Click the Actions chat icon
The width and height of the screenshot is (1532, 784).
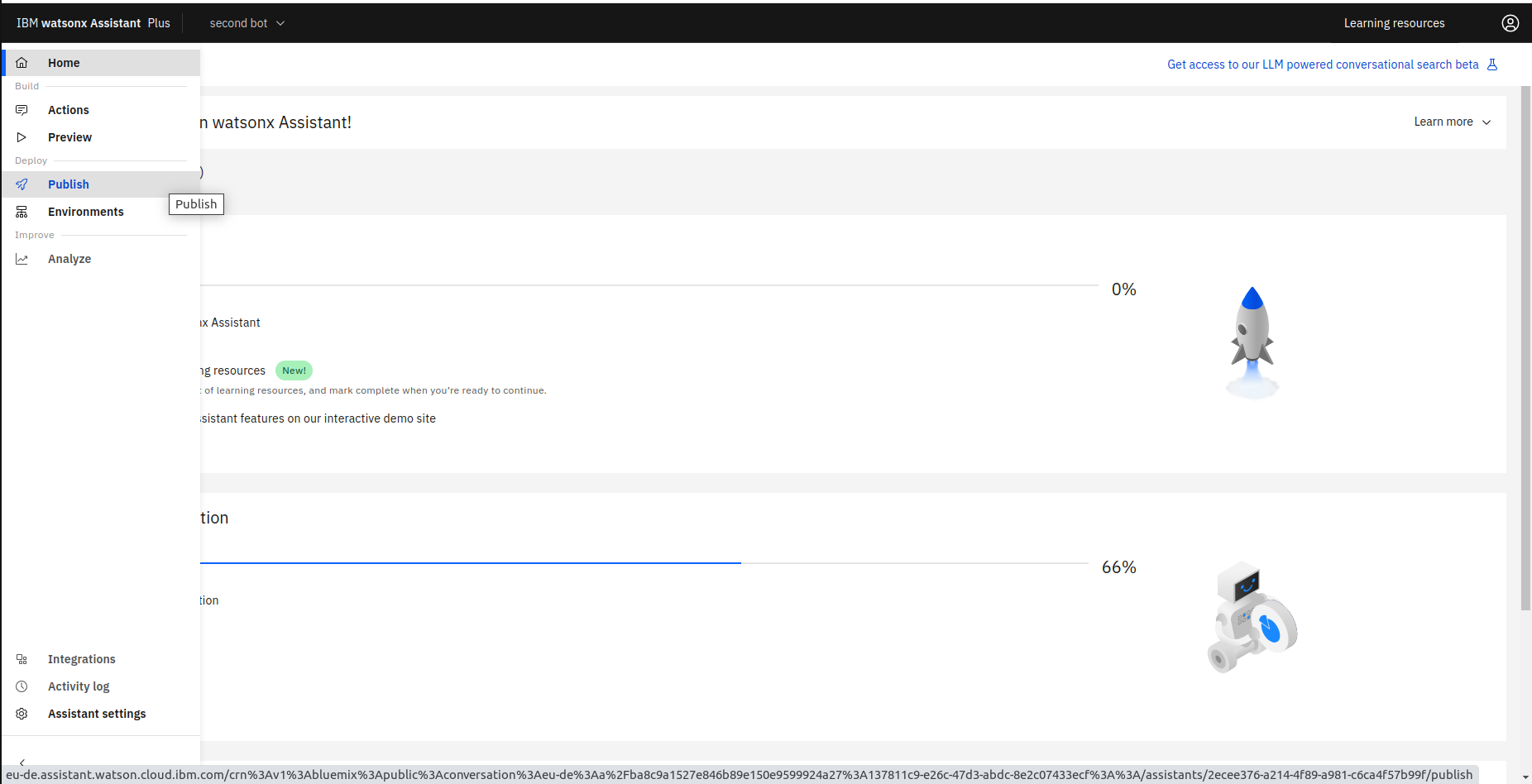click(22, 110)
